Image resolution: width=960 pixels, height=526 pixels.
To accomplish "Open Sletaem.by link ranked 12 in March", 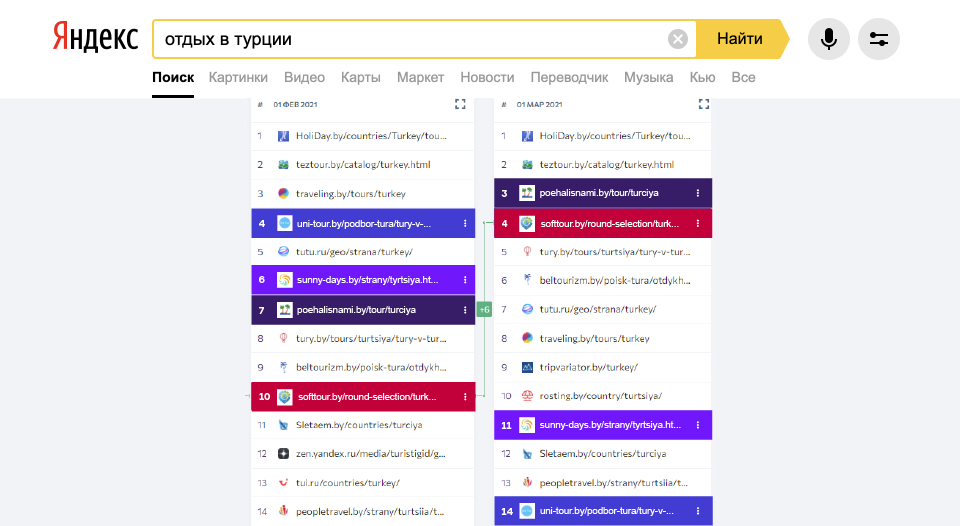I will (602, 454).
